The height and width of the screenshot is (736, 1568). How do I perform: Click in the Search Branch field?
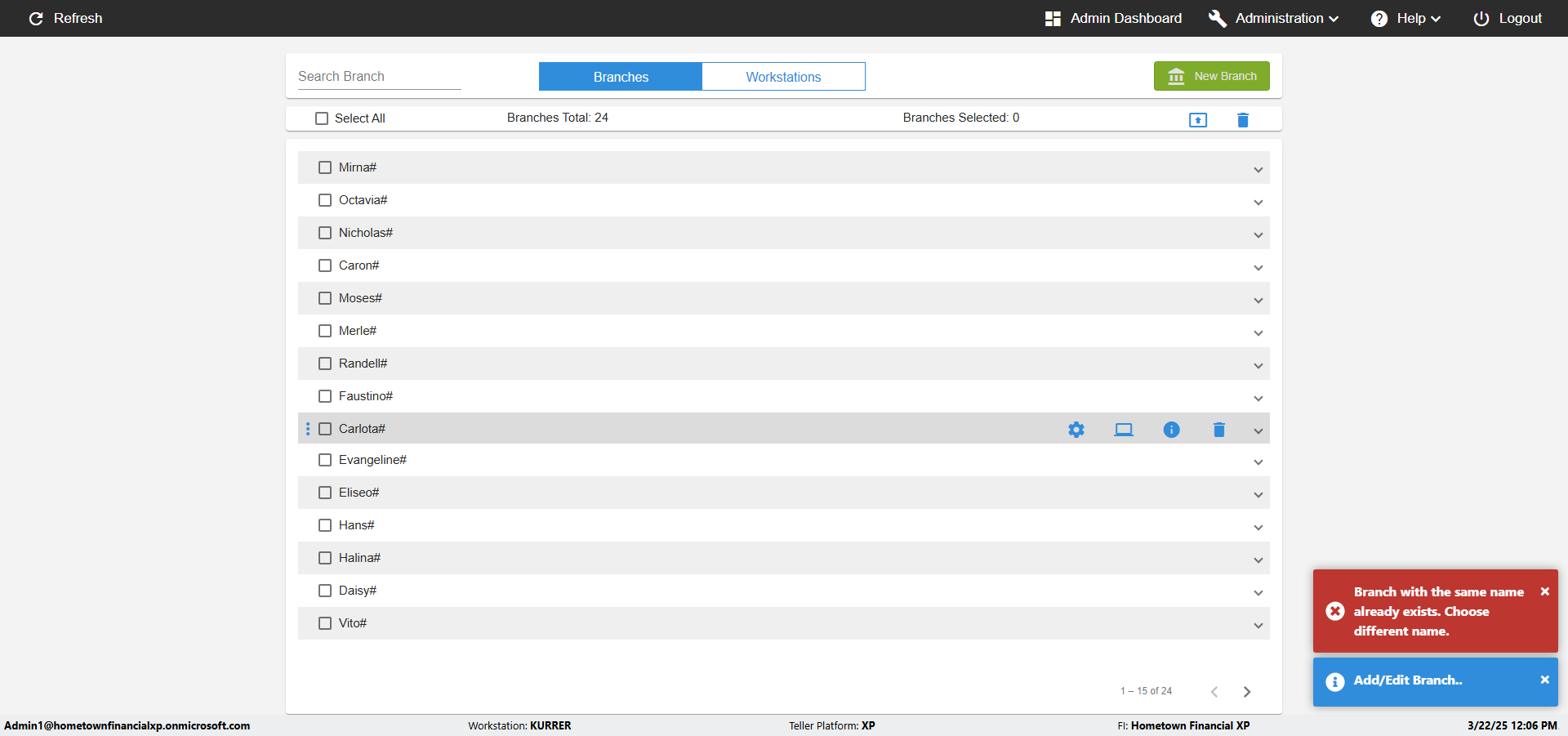click(380, 76)
